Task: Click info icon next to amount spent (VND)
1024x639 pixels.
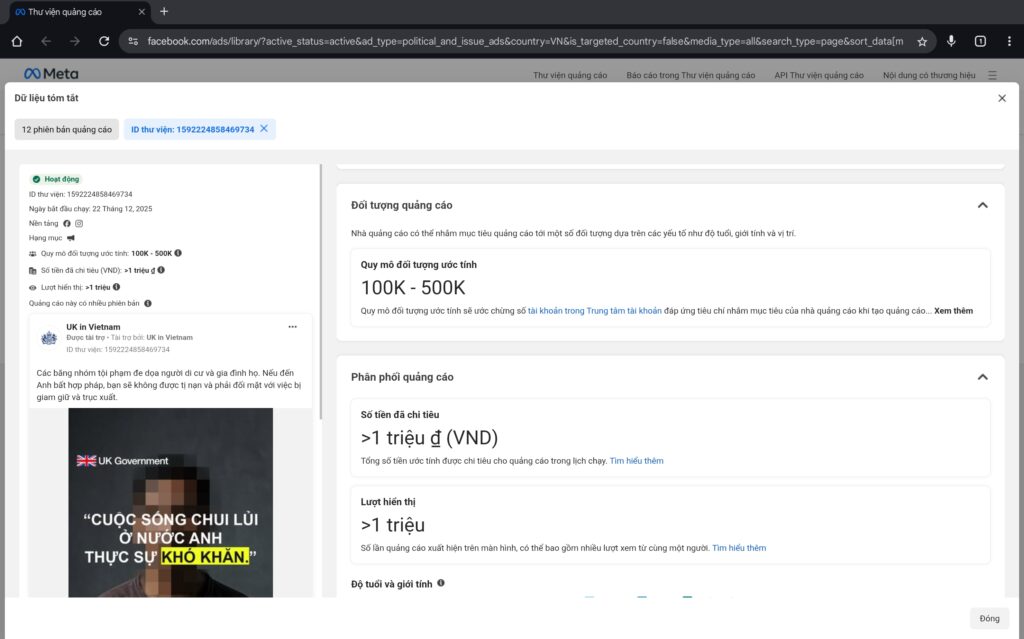Action: (161, 270)
